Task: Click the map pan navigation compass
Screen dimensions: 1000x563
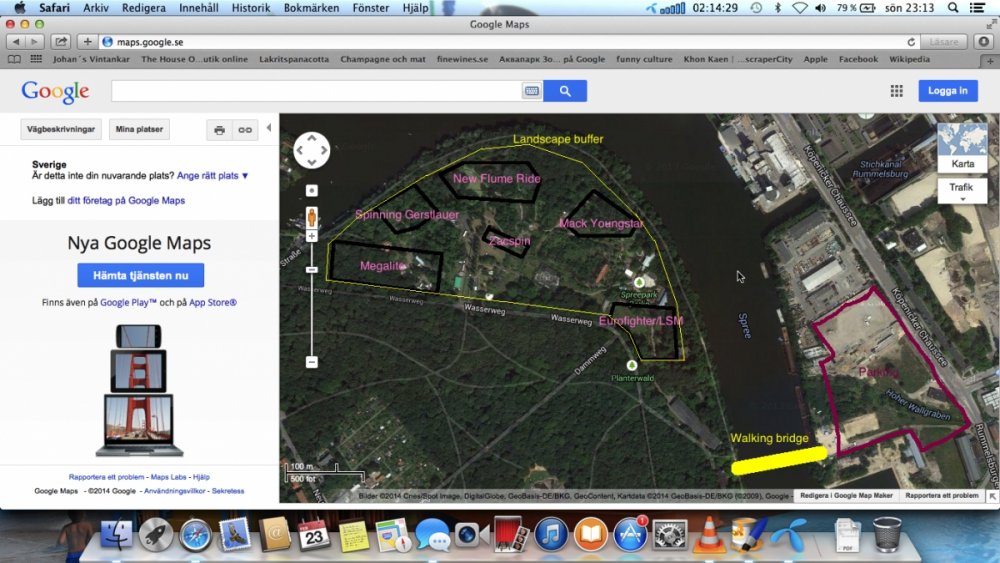Action: point(312,150)
